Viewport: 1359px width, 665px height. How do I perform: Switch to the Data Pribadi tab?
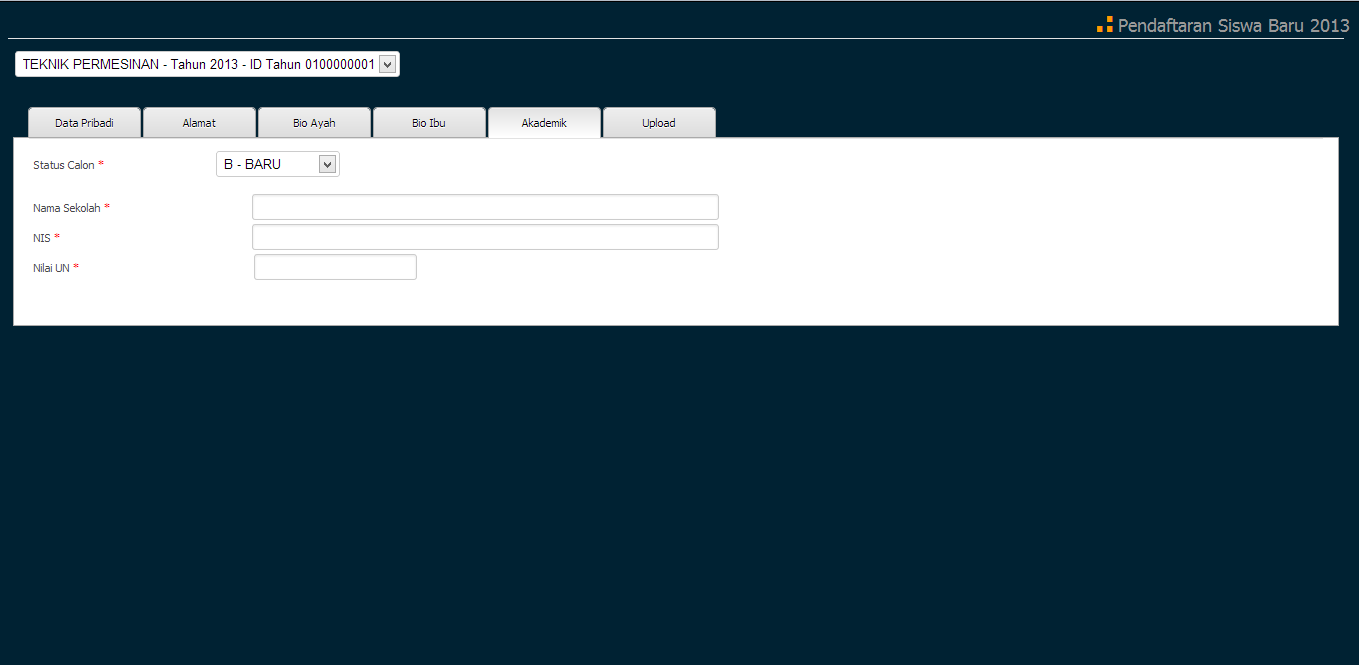(84, 122)
